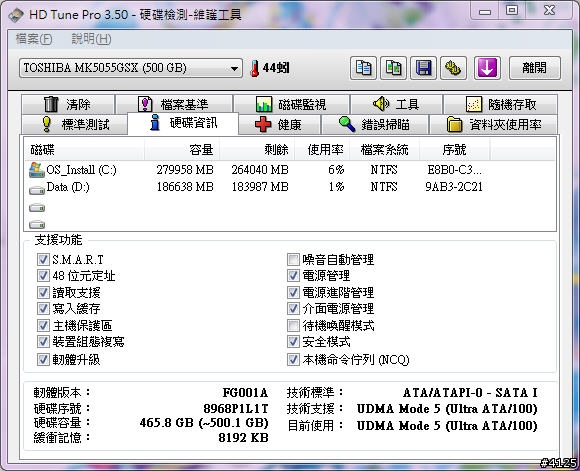
Task: Click the 檔案系統 column header
Action: [384, 149]
